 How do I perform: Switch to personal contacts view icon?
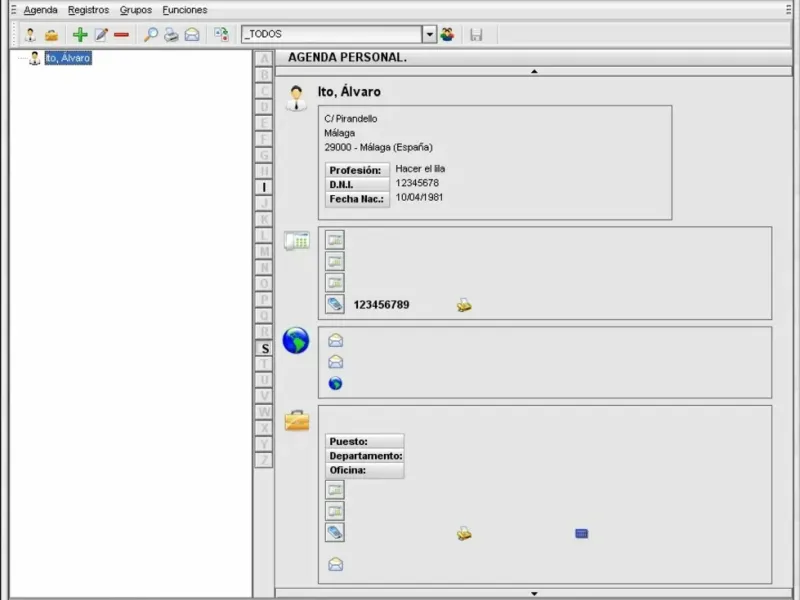[x=30, y=35]
